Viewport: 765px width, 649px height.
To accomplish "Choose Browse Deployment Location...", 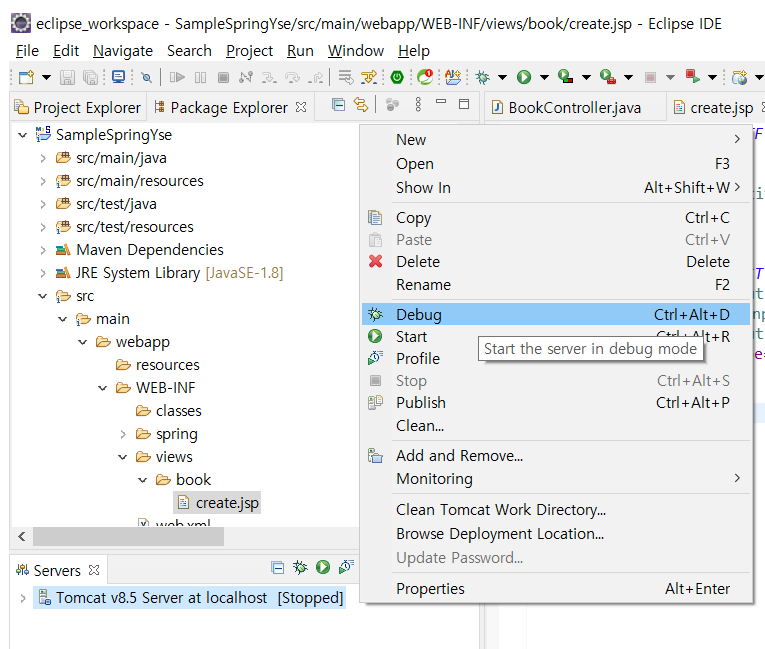I will click(556, 534).
